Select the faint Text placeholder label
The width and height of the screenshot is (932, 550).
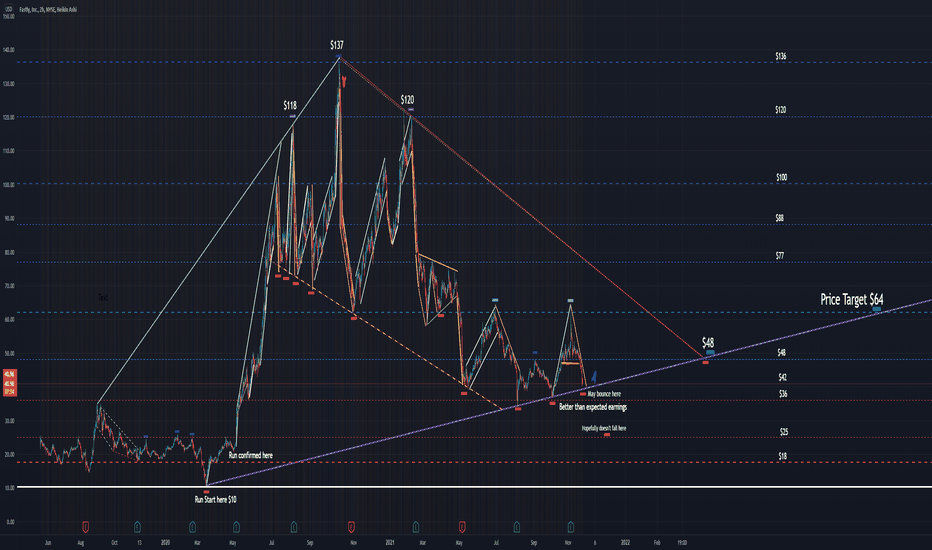click(x=103, y=297)
